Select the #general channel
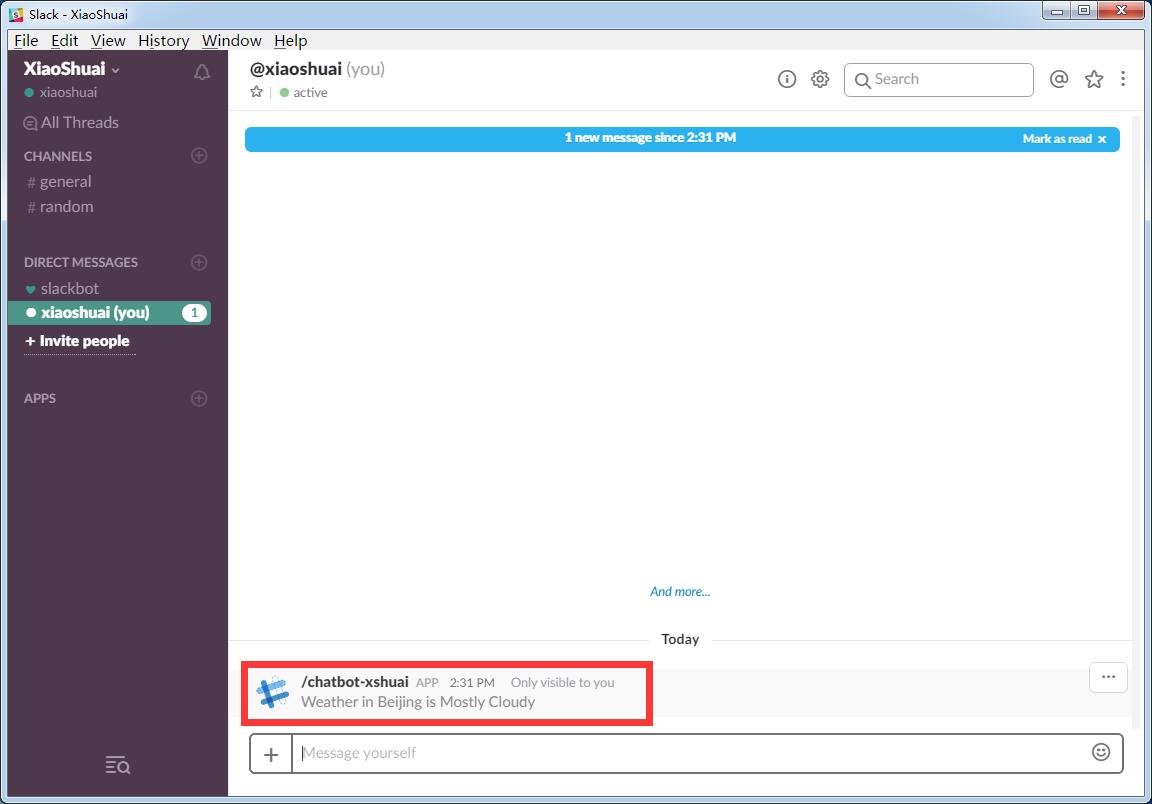The width and height of the screenshot is (1152, 804). 60,182
